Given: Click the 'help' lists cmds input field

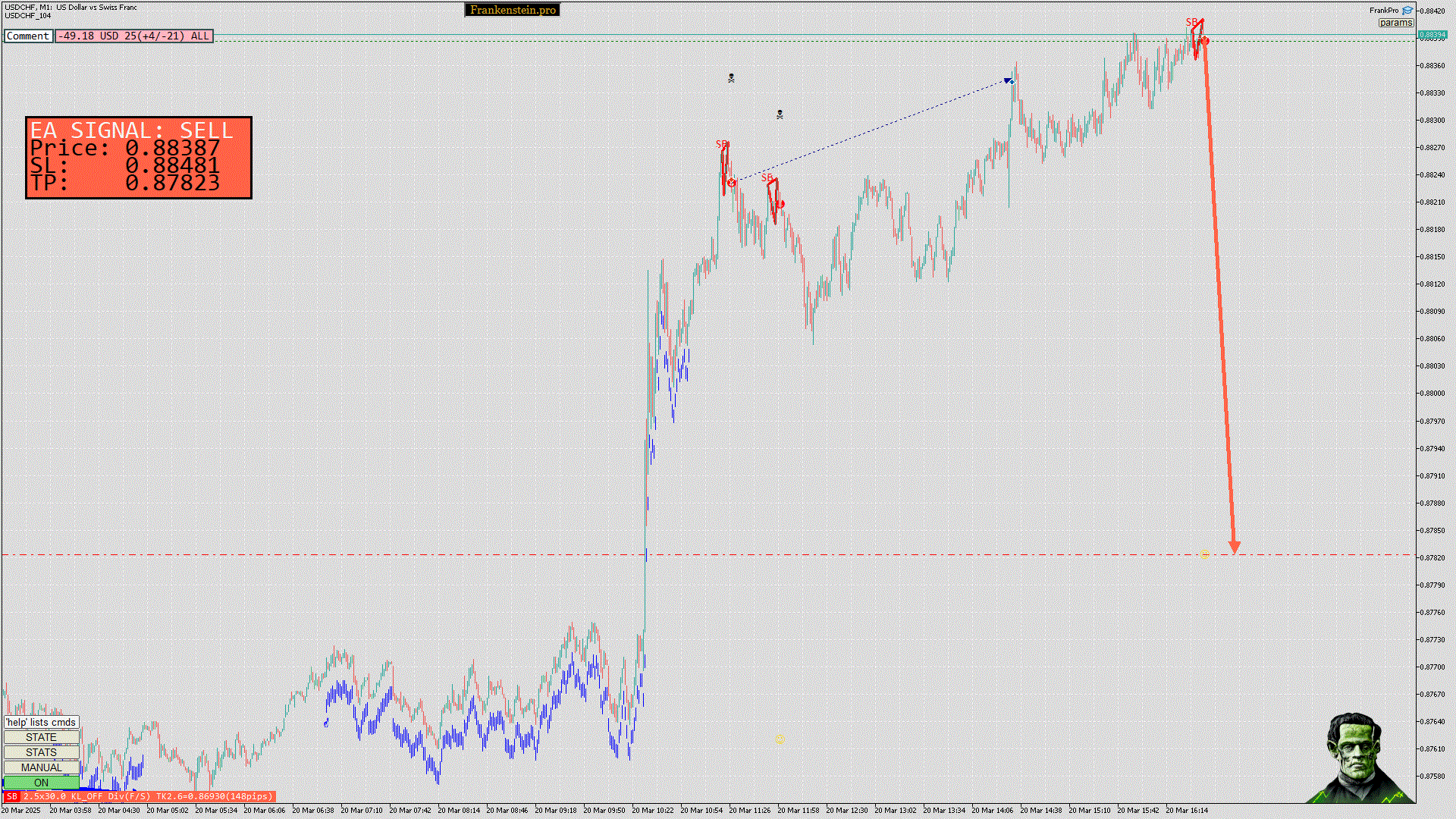Looking at the screenshot, I should point(41,722).
